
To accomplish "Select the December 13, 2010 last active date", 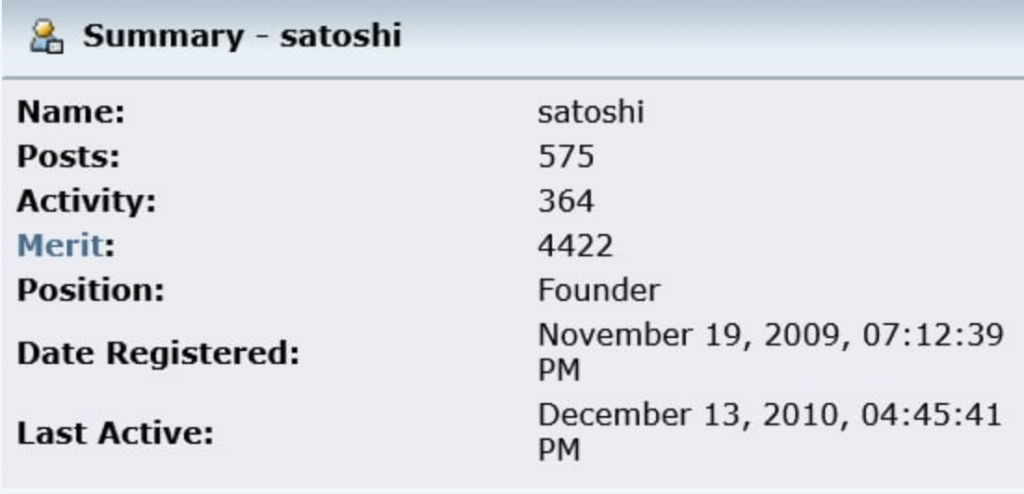I will (x=694, y=416).
